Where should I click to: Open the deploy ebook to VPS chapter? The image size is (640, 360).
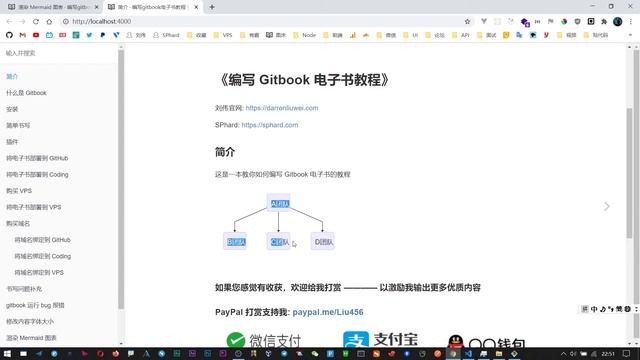point(33,207)
